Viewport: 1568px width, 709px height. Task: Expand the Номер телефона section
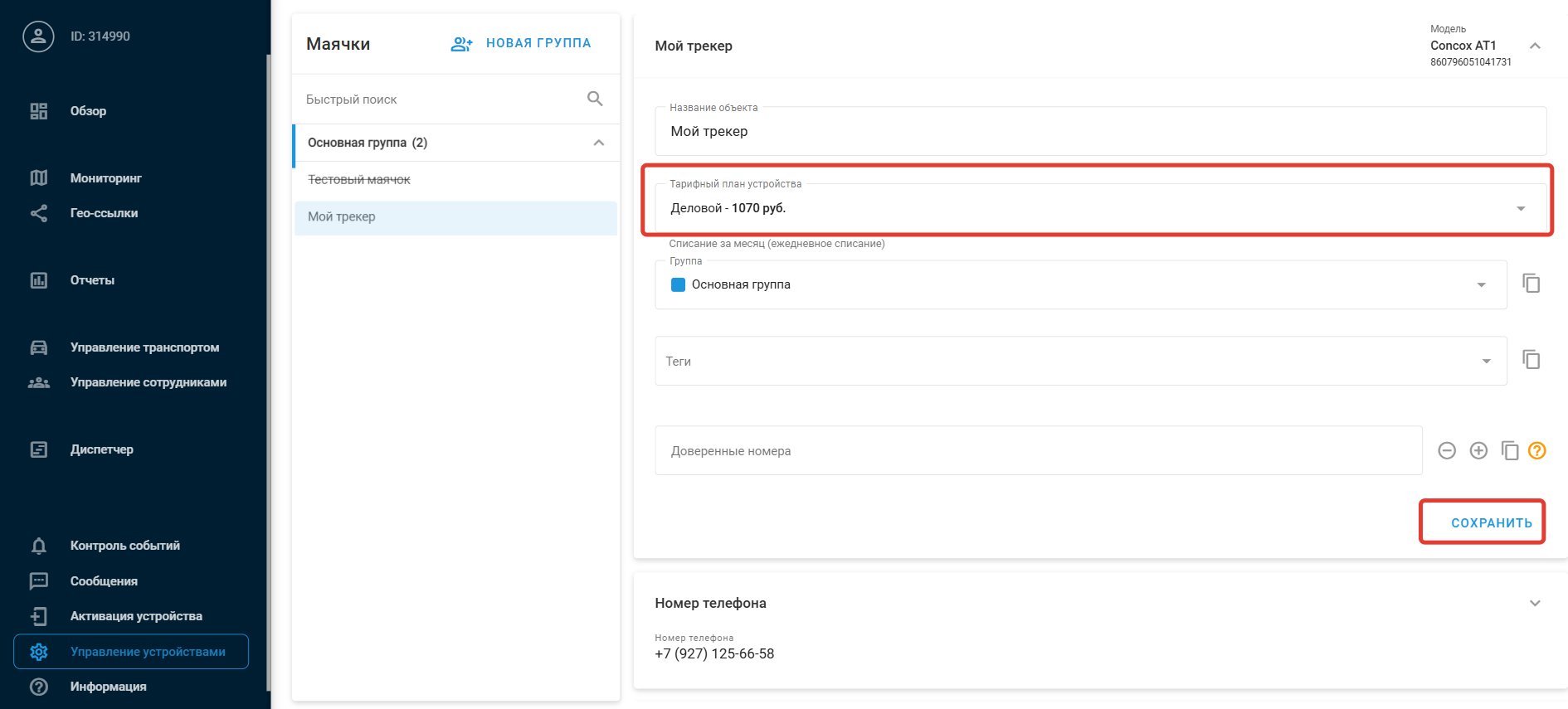click(x=1535, y=603)
